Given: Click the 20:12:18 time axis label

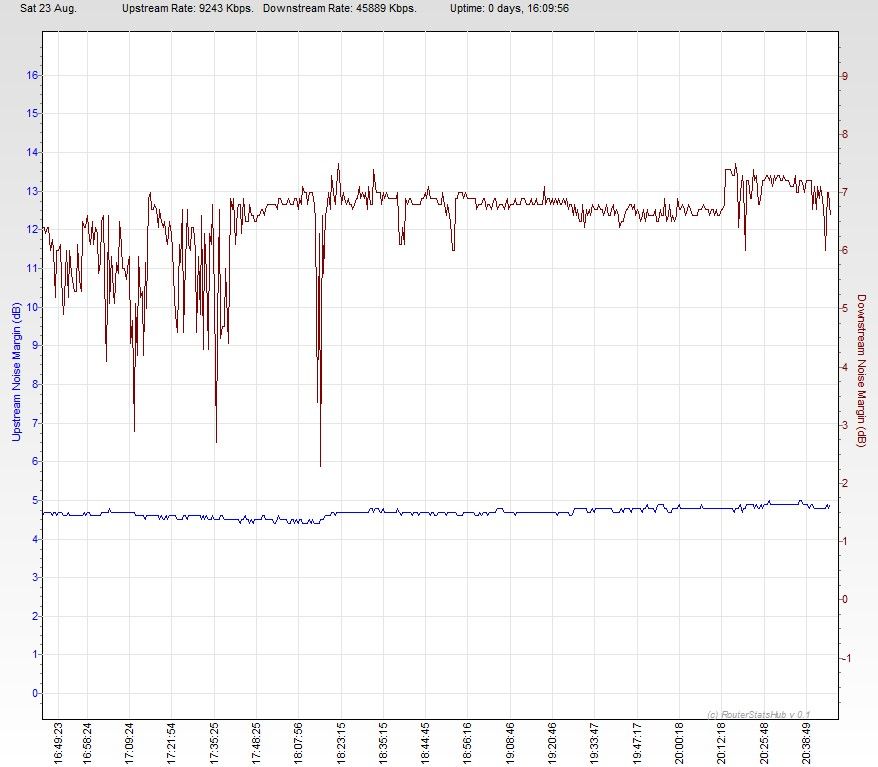Looking at the screenshot, I should pos(721,743).
